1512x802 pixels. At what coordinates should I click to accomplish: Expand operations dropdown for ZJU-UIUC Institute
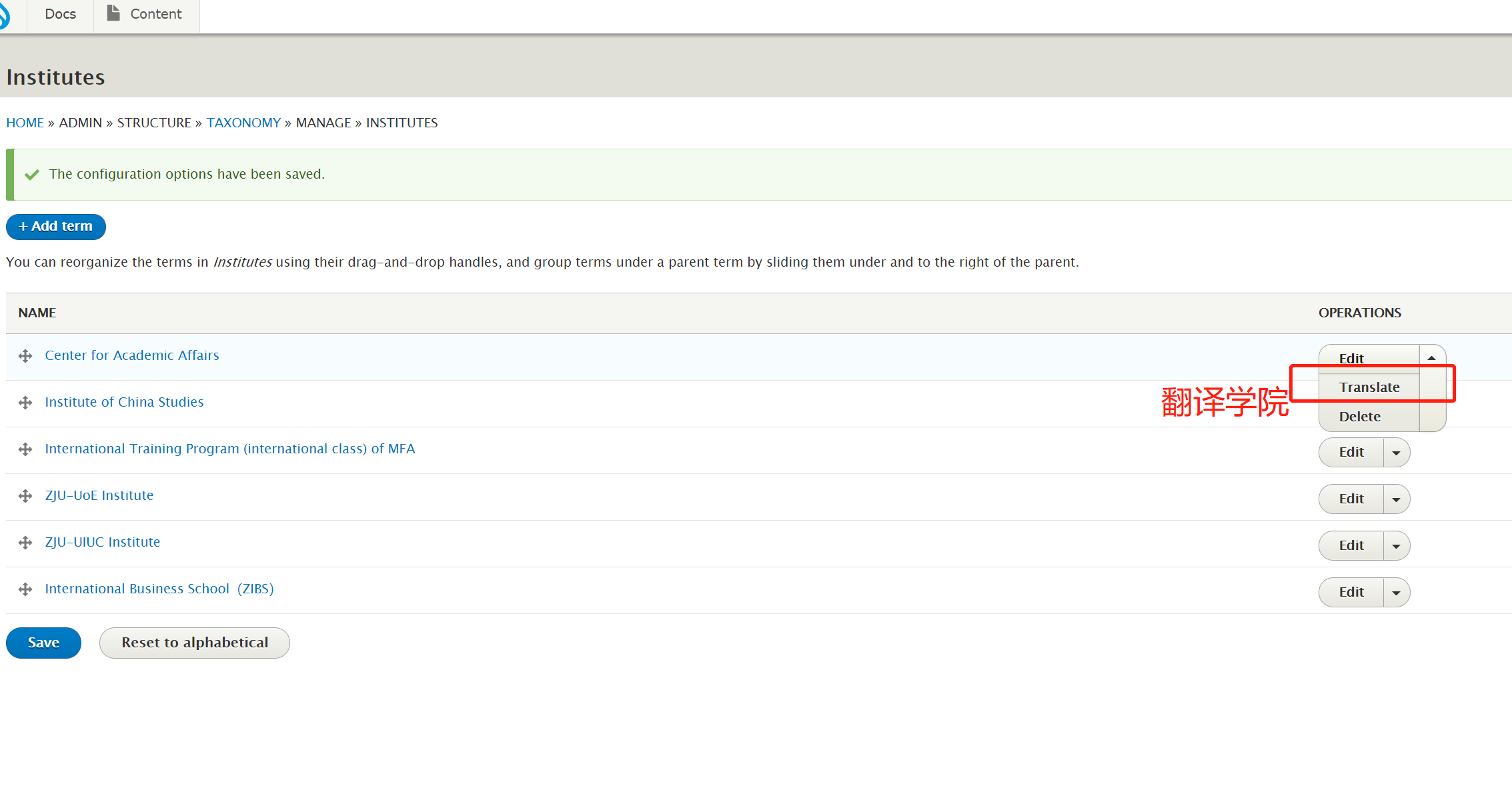coord(1396,546)
